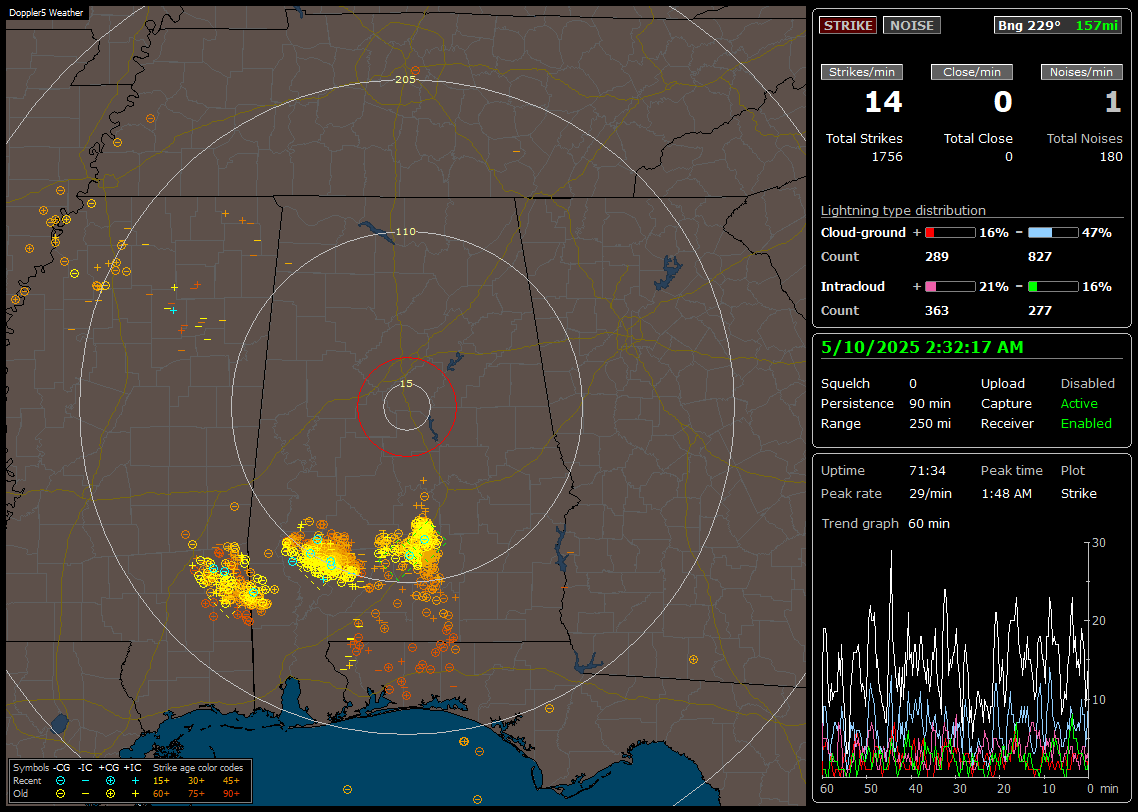Click the Close/min label box

tap(972, 72)
